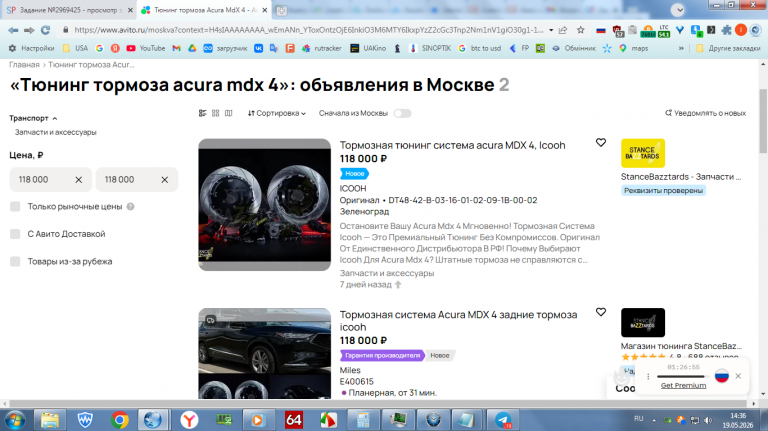This screenshot has width=768, height=431.
Task: Show more bookmarks with chevron
Action: pos(681,48)
